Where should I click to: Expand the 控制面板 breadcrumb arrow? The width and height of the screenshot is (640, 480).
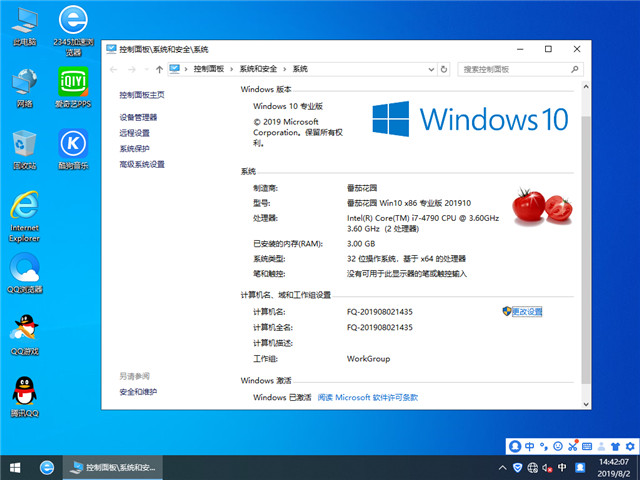[x=233, y=69]
